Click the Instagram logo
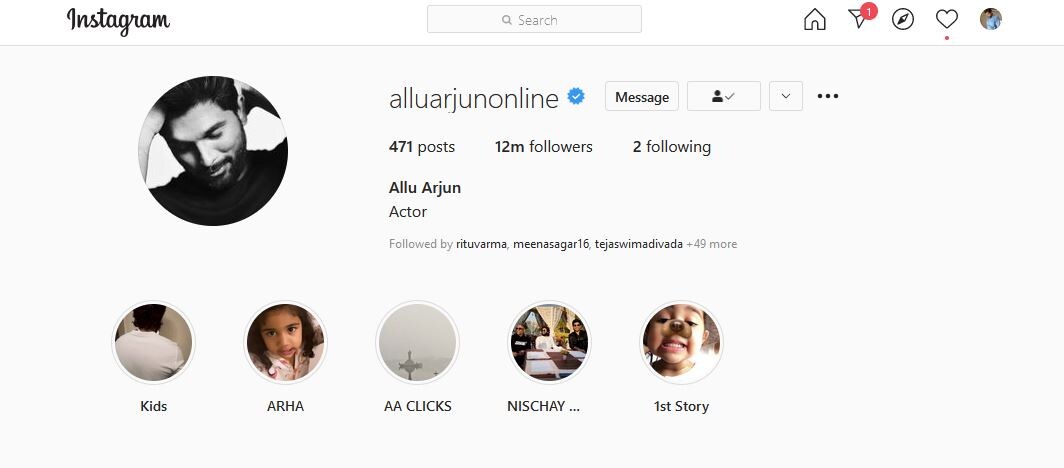 [x=118, y=21]
